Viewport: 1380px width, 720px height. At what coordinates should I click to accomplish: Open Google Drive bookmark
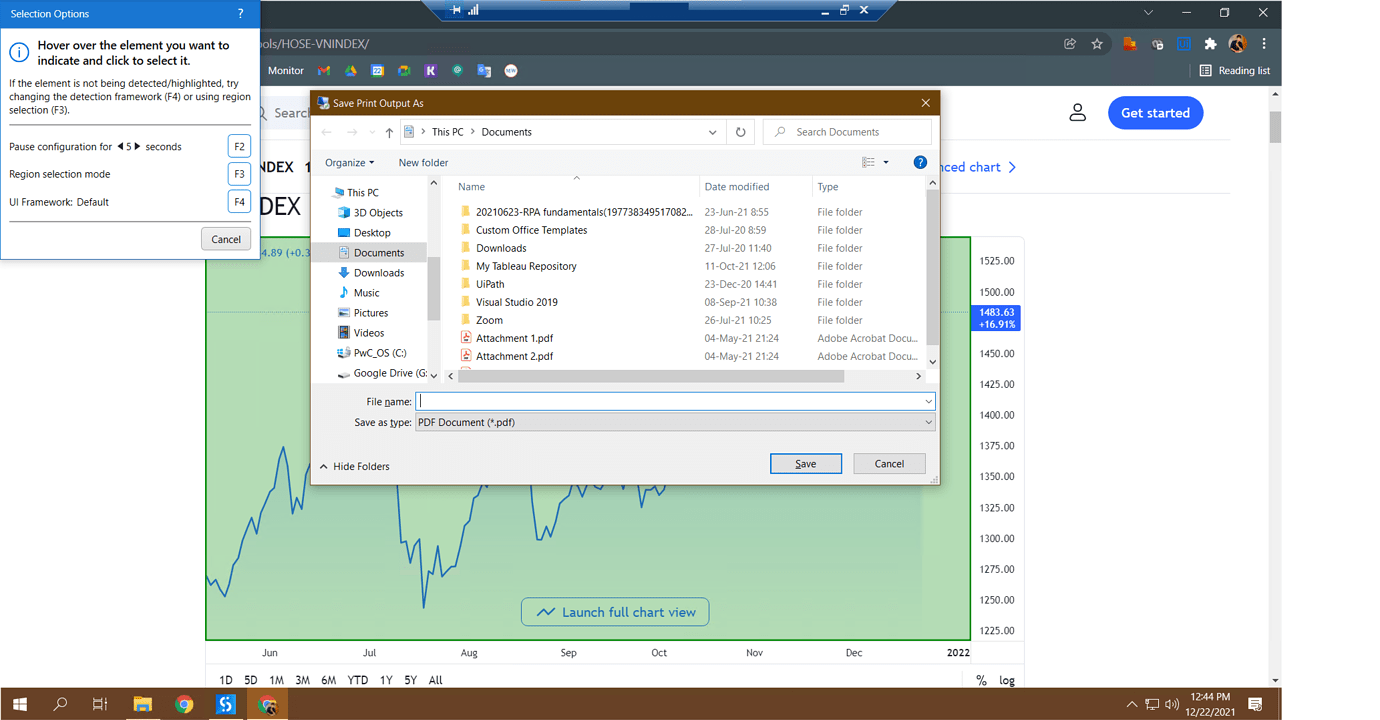[350, 70]
